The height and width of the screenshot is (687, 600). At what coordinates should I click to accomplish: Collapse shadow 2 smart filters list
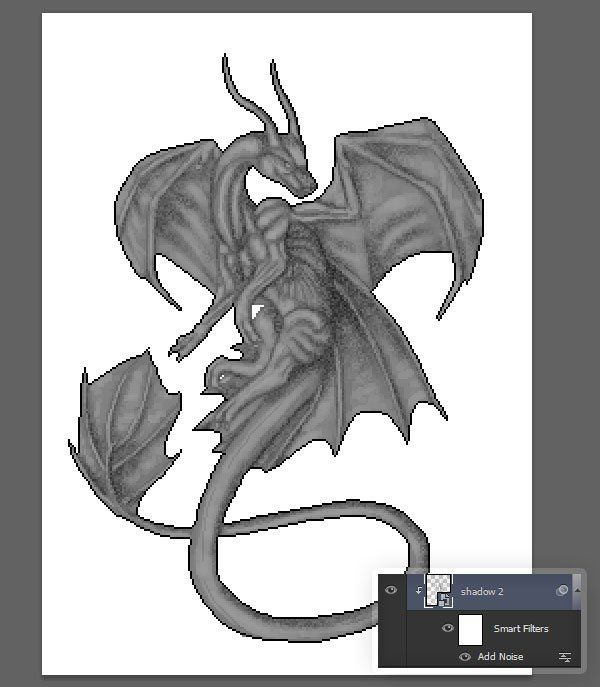[577, 590]
